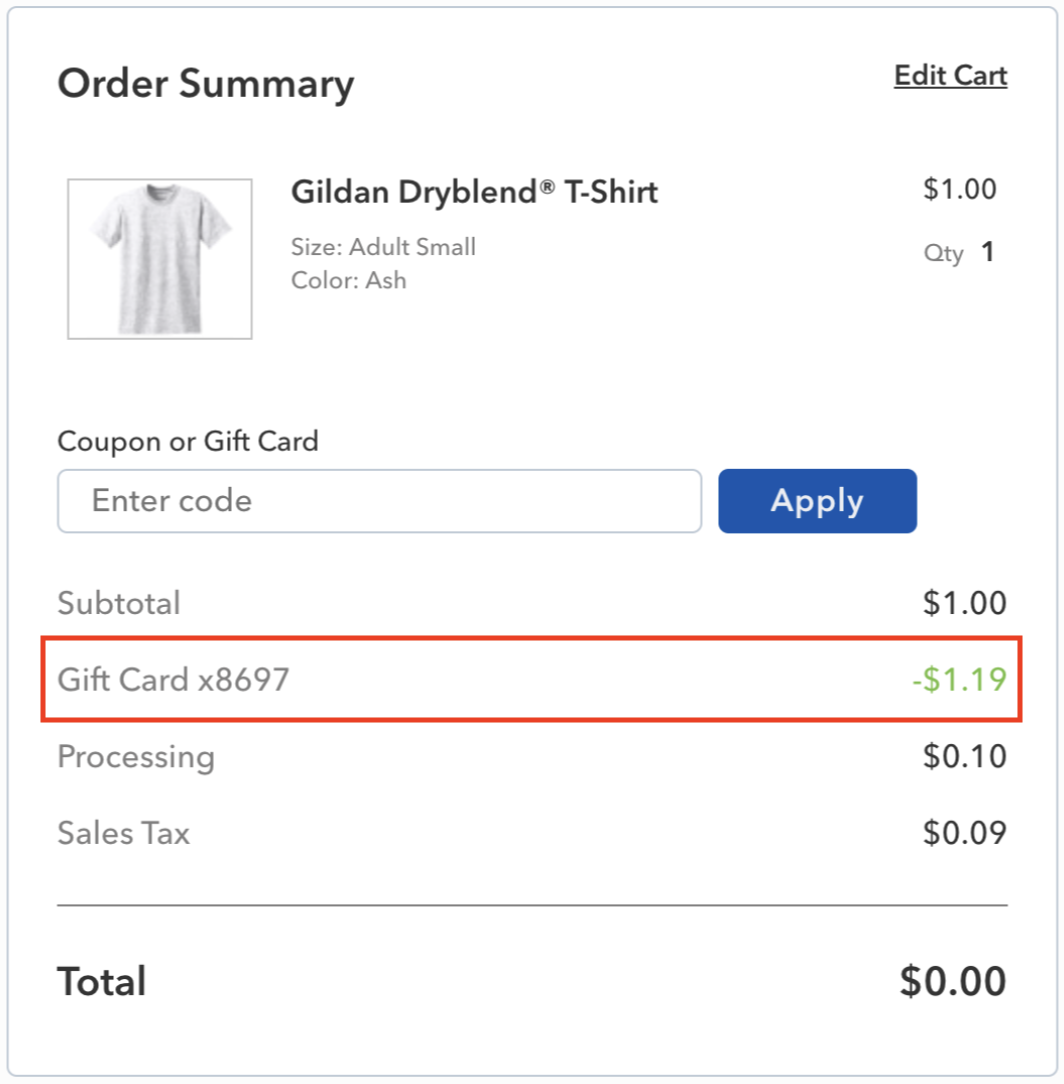Click the Gildan Dryblend T-Shirt title
Viewport: 1064px width, 1084px height.
[474, 192]
